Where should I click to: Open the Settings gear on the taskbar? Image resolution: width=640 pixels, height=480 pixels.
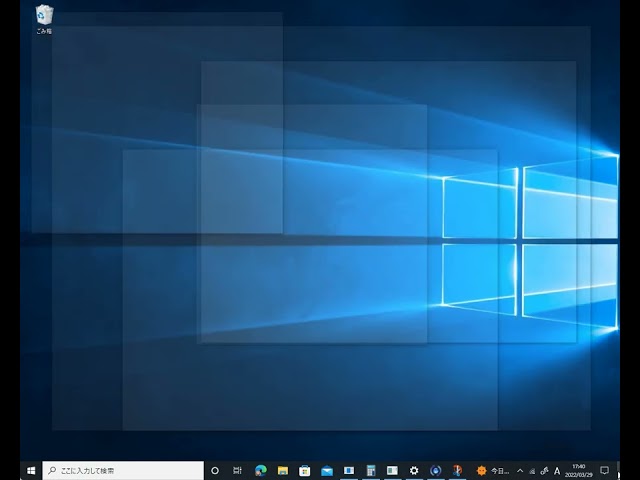[414, 471]
